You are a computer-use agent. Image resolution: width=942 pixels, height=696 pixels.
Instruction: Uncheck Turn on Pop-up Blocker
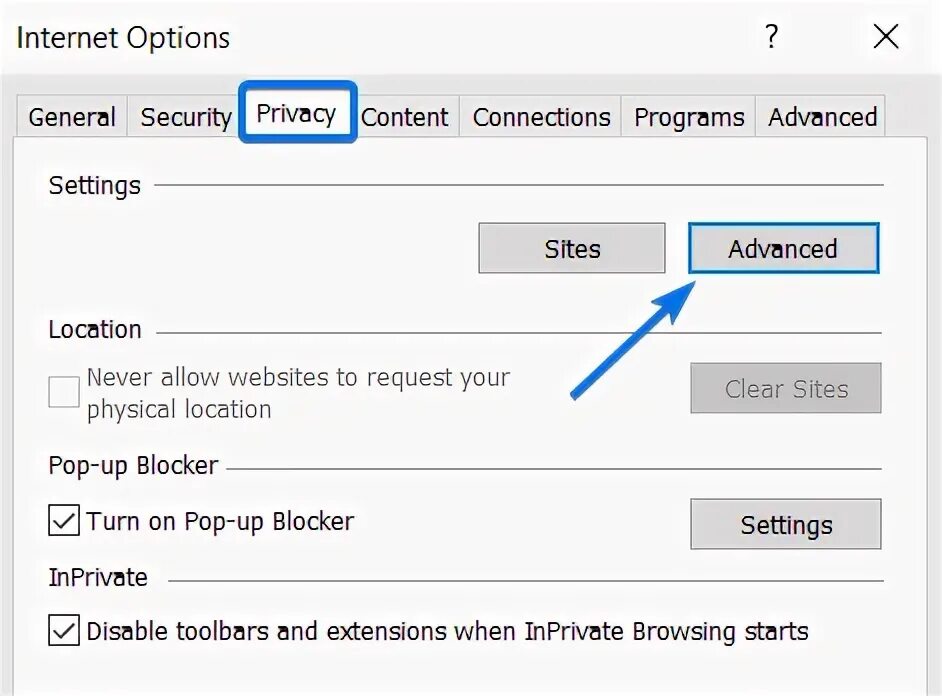(64, 521)
